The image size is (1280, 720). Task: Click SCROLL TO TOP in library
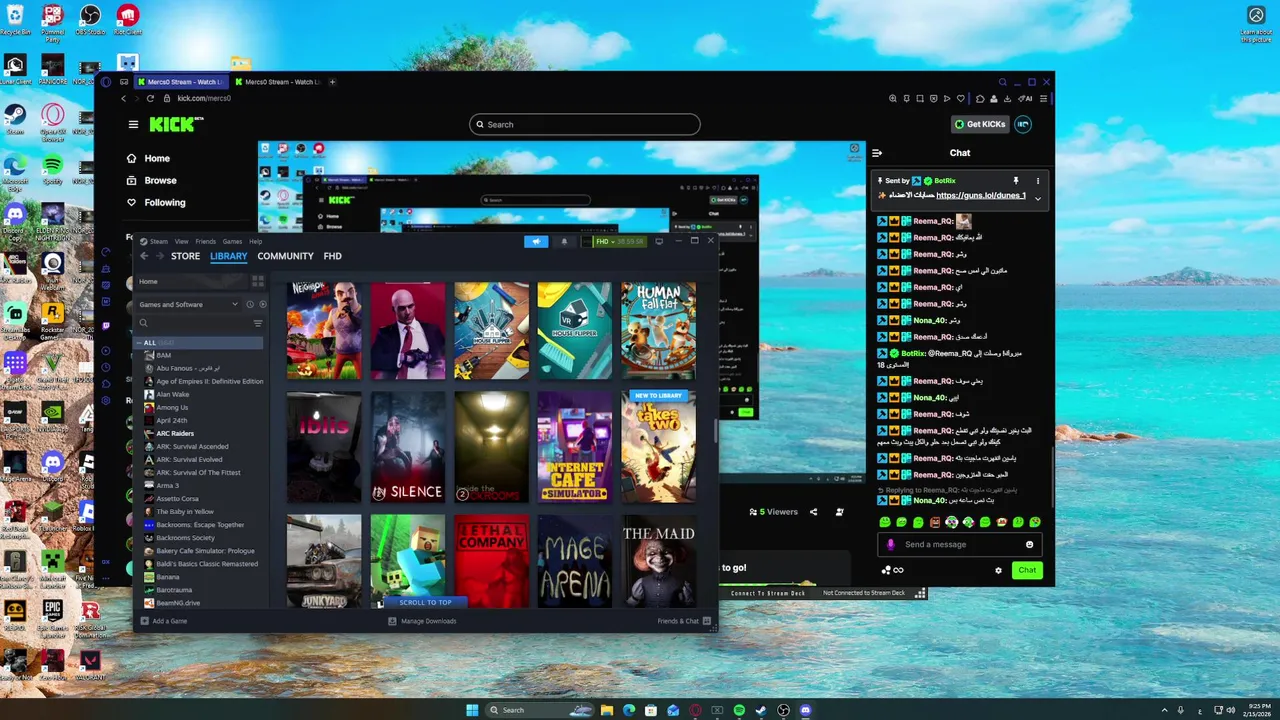[426, 602]
